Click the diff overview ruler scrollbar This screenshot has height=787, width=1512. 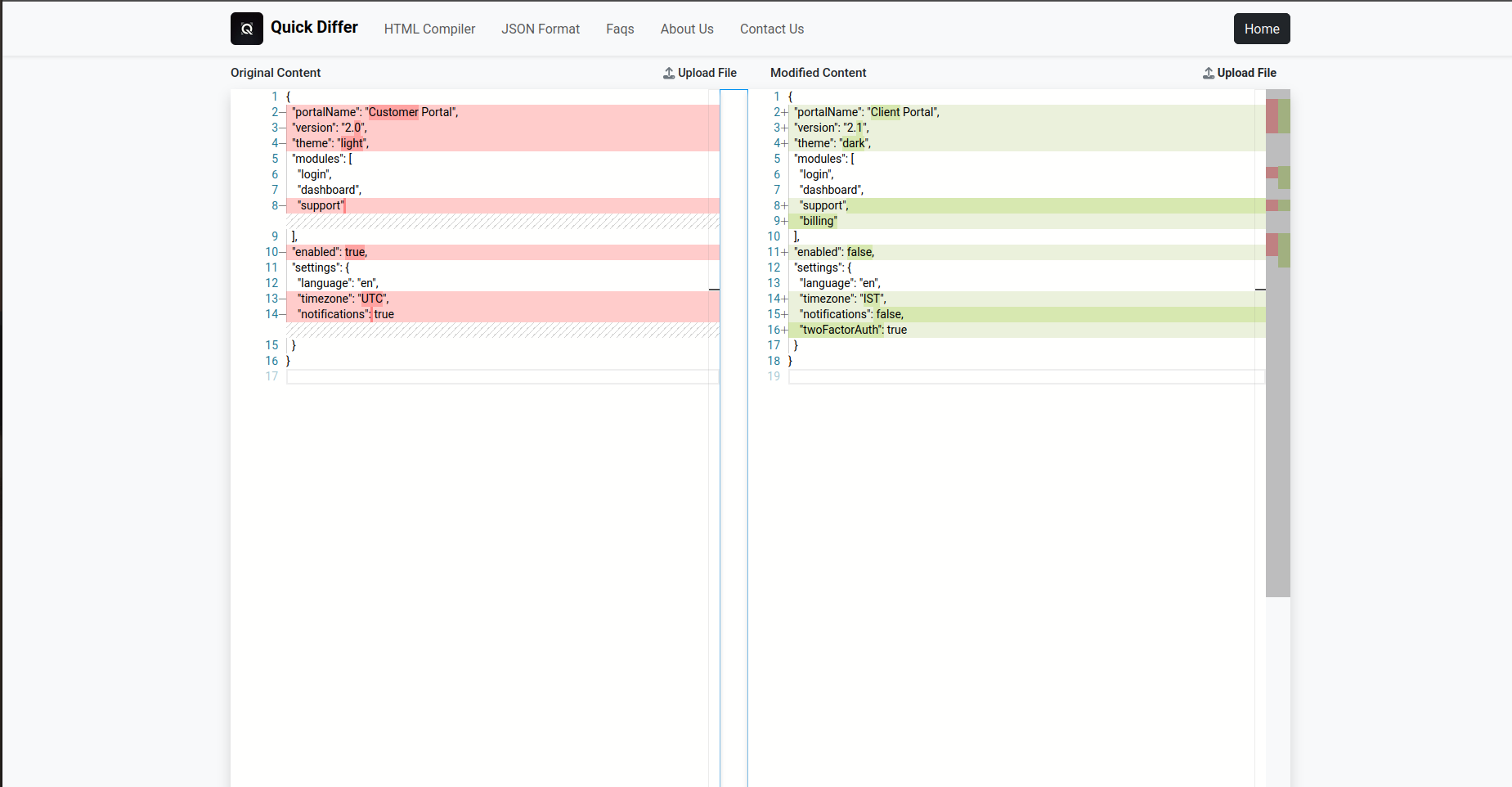(1278, 344)
